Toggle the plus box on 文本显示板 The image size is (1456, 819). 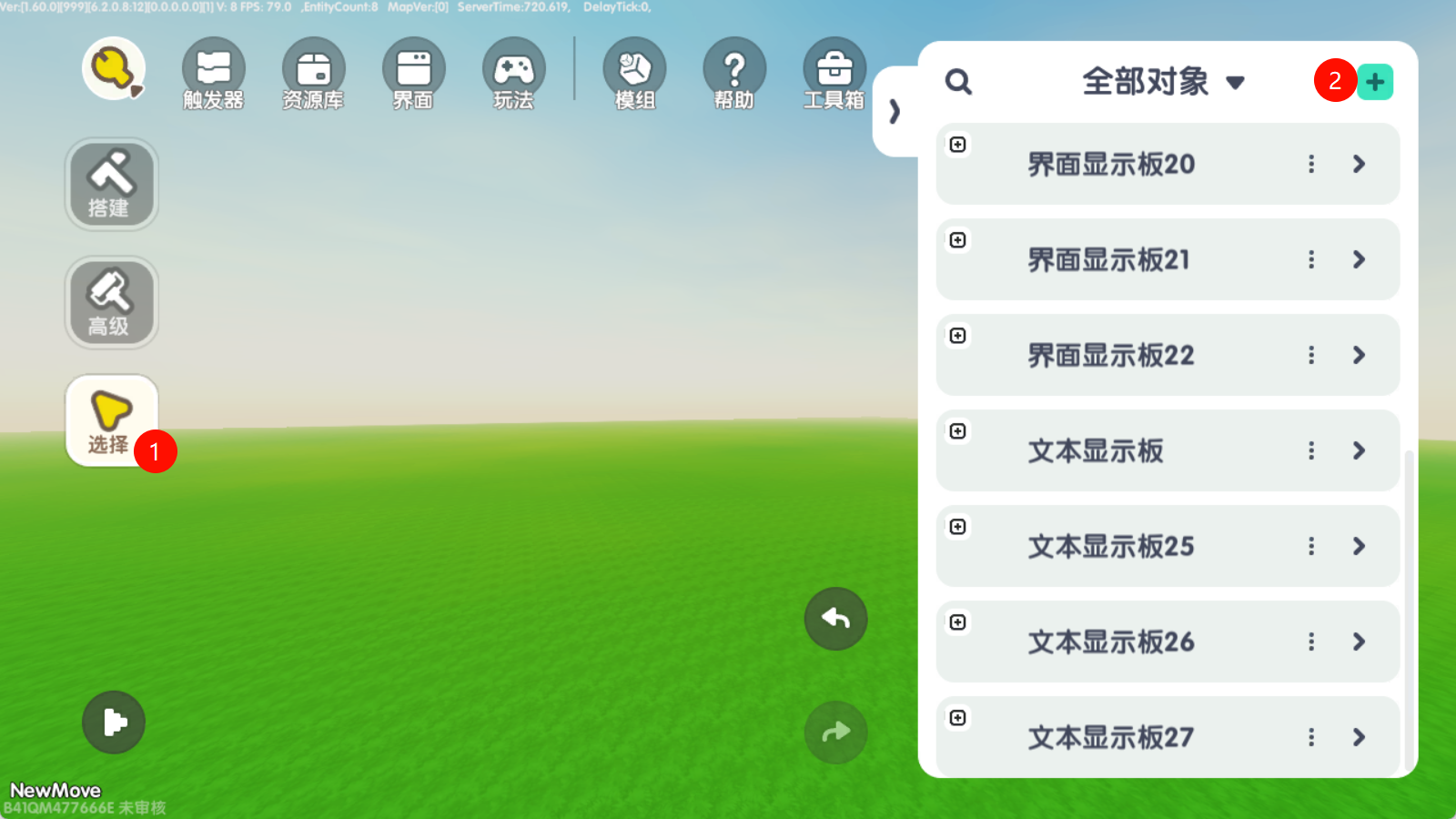[x=957, y=431]
